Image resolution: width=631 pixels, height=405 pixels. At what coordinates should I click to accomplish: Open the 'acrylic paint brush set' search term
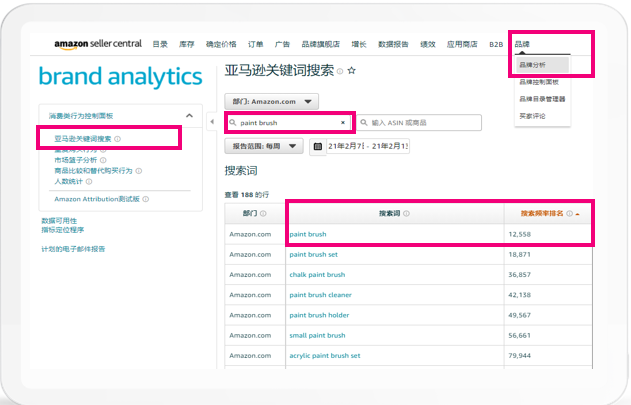tap(325, 355)
